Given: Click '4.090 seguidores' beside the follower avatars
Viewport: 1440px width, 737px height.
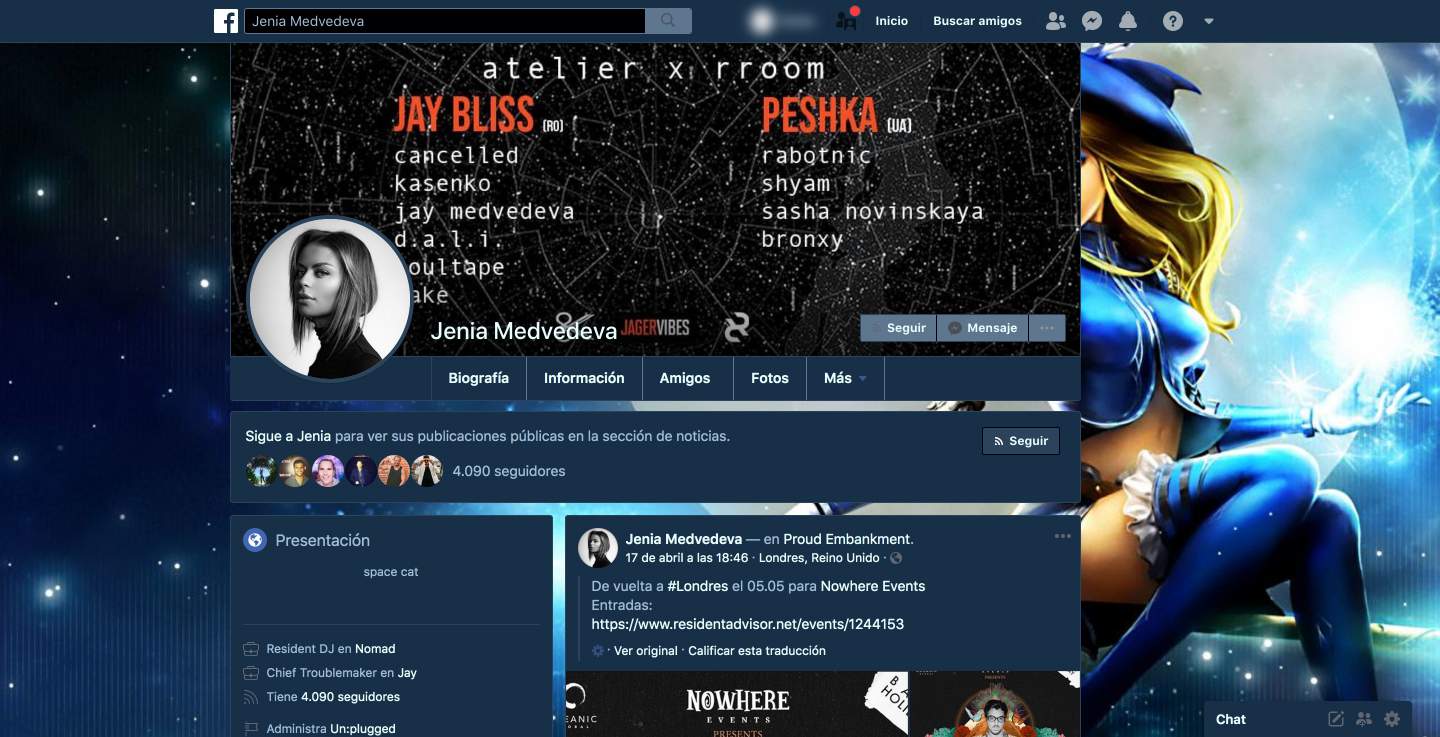Looking at the screenshot, I should [x=509, y=471].
